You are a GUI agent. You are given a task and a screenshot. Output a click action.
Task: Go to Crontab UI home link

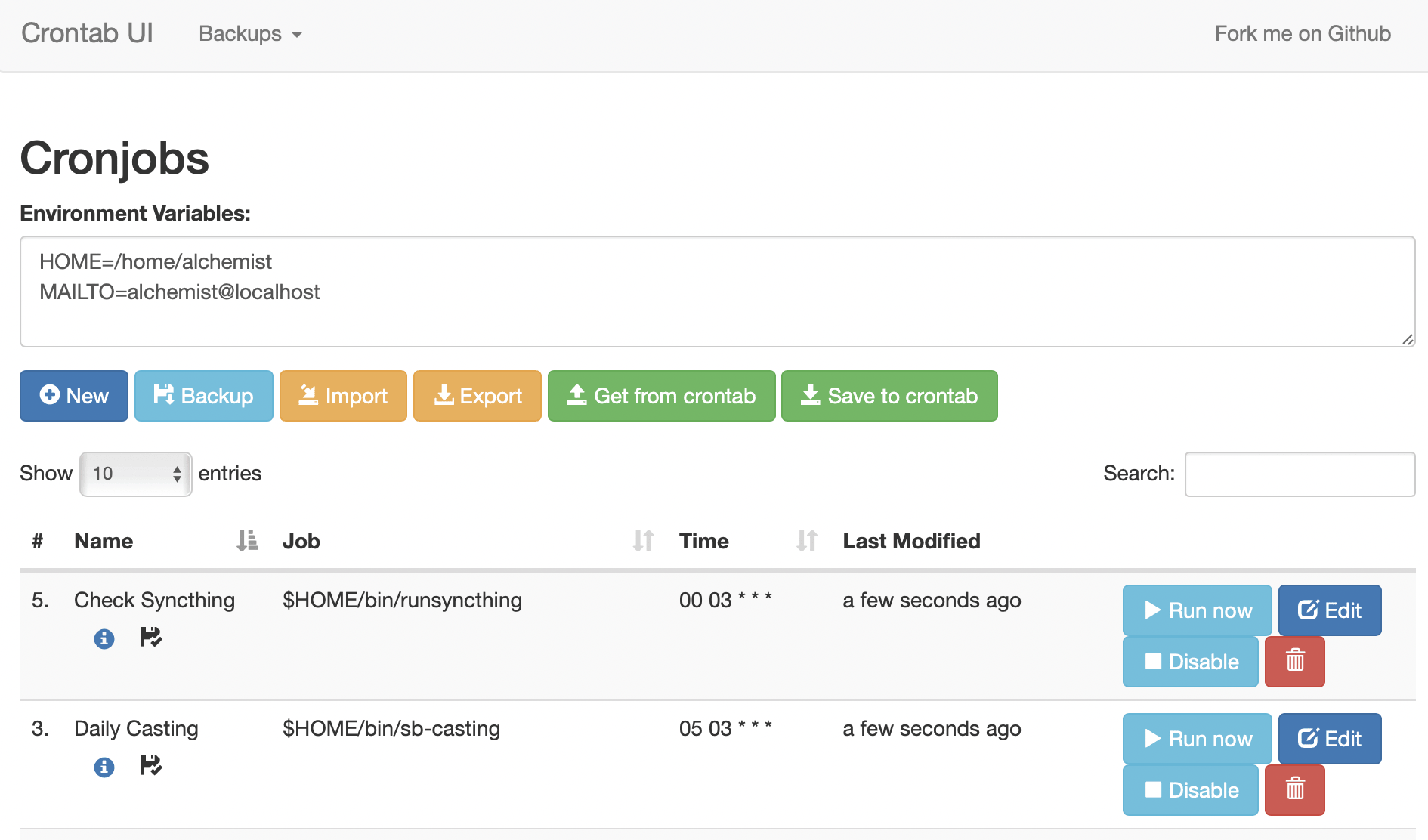coord(87,33)
